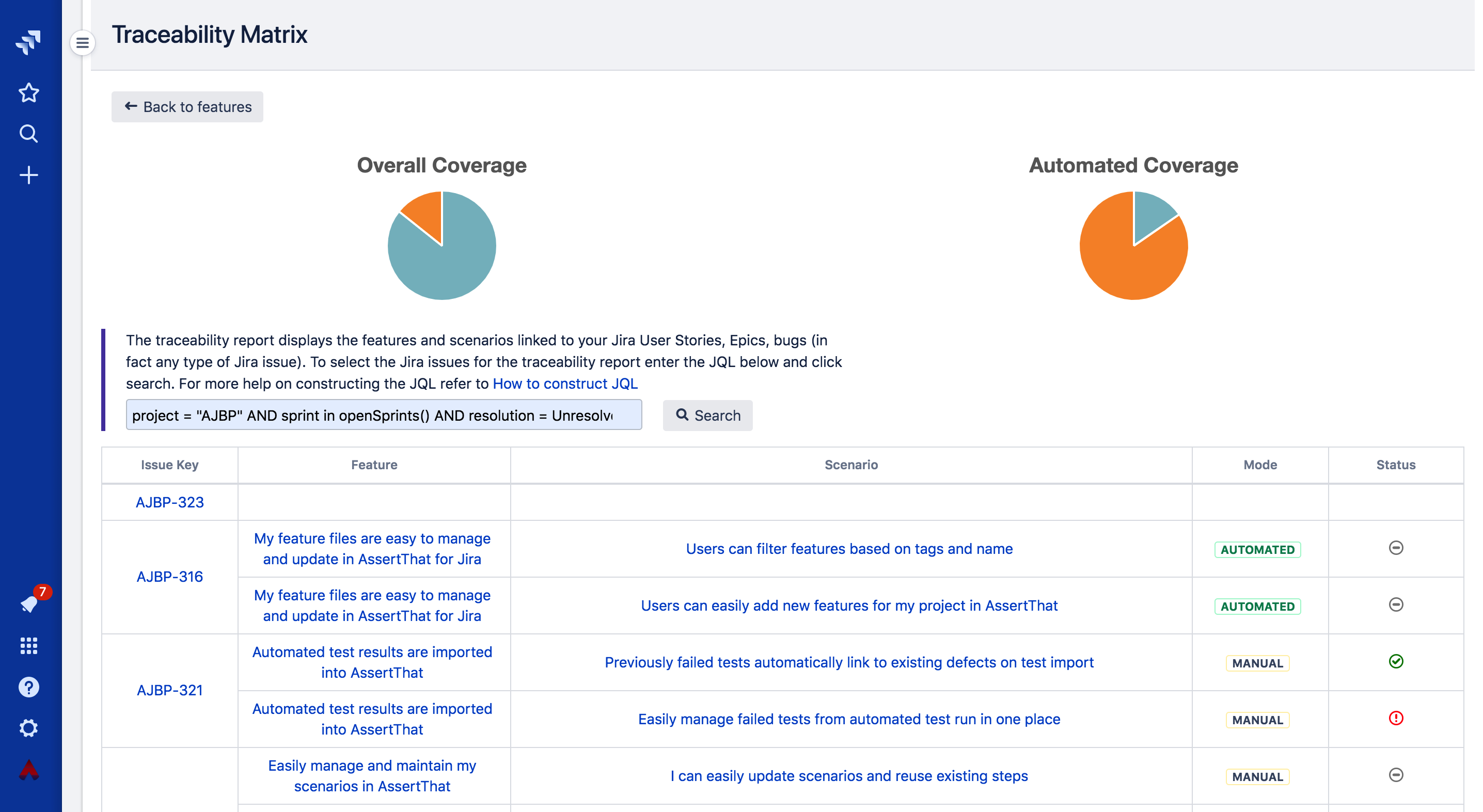
Task: Click the Issue Key column header
Action: (x=169, y=465)
